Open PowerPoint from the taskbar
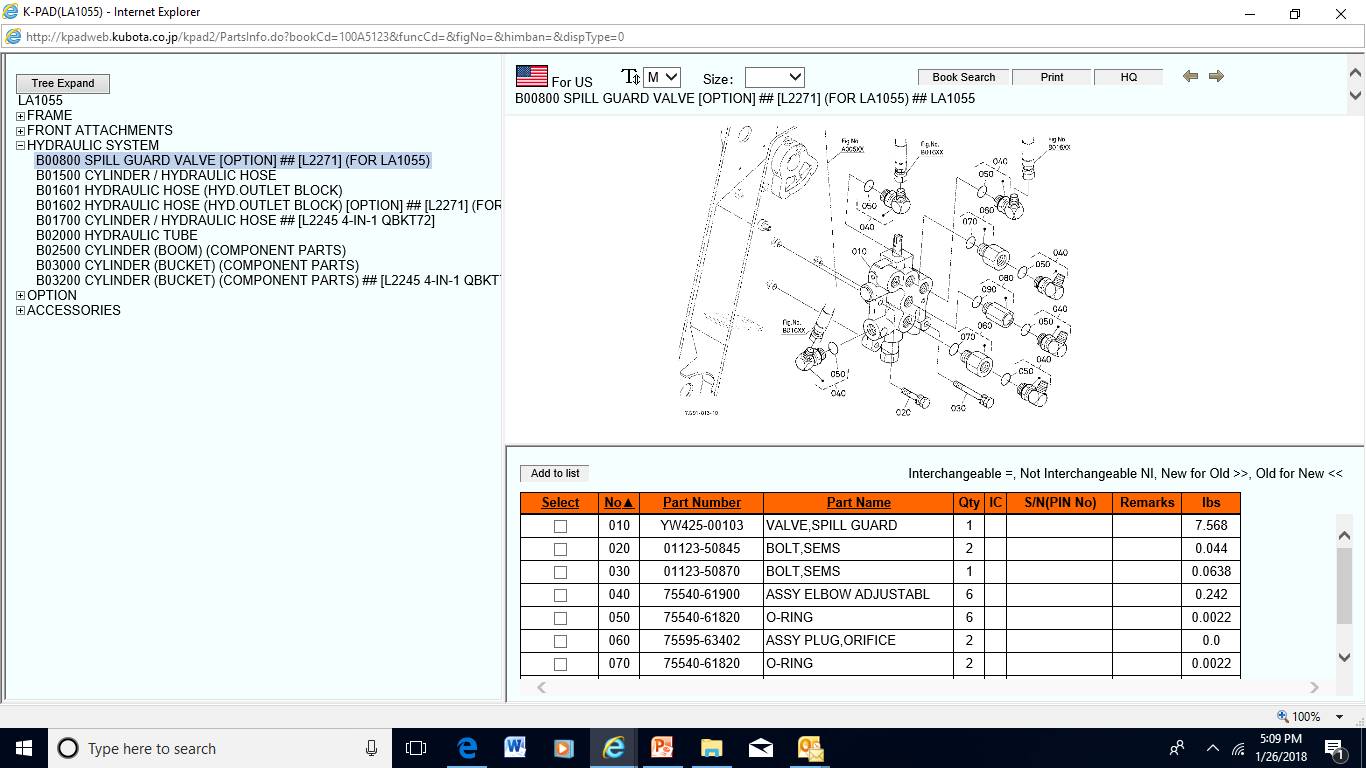Viewport: 1366px width, 768px height. coord(662,748)
